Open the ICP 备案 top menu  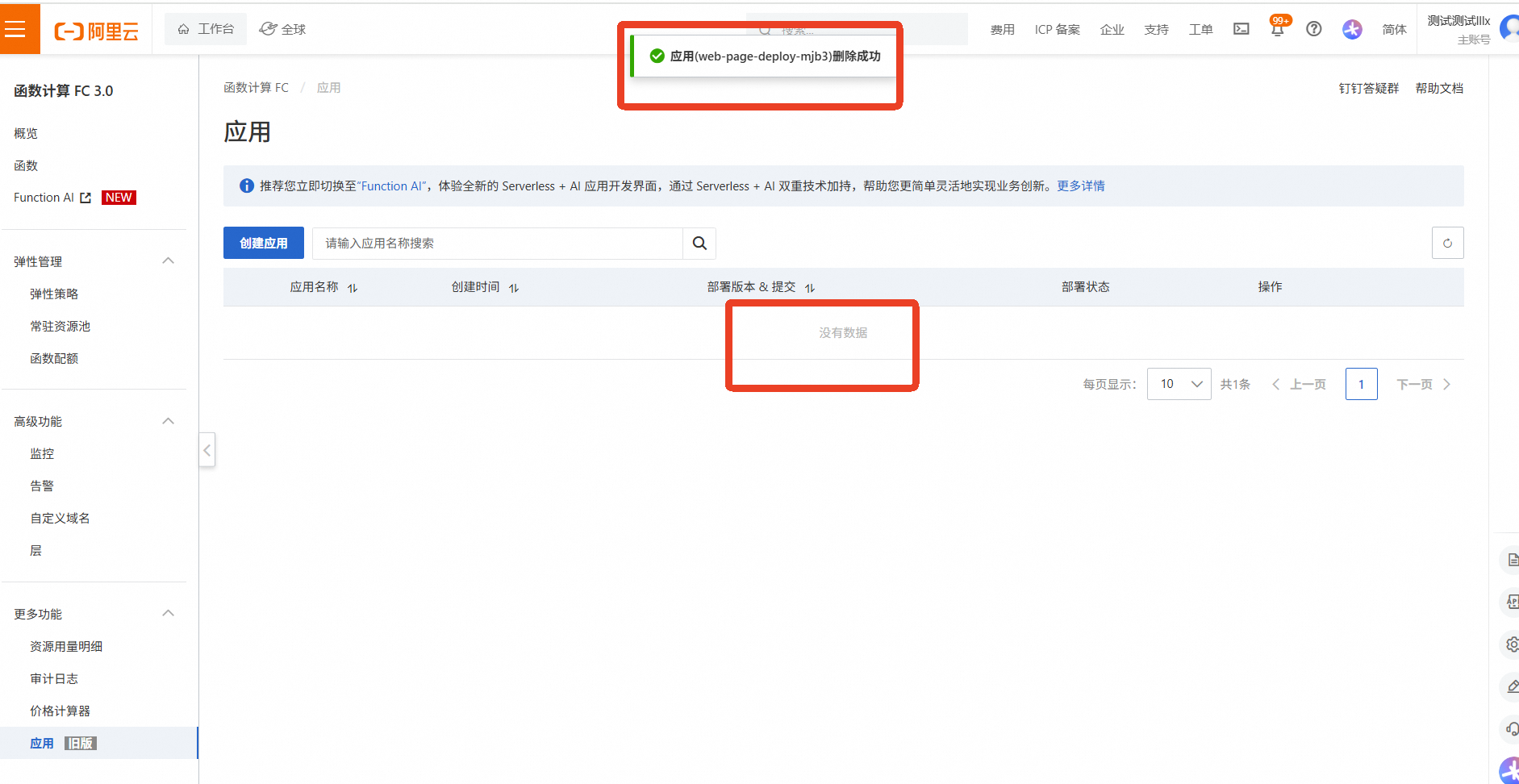coord(1058,30)
